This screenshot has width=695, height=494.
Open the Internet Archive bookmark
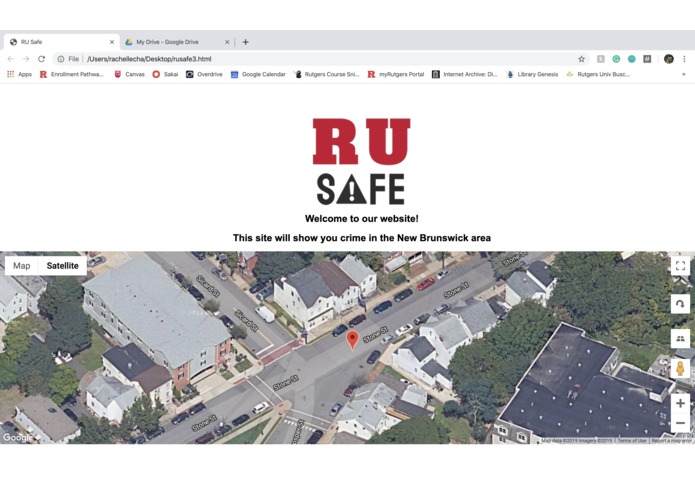point(465,74)
